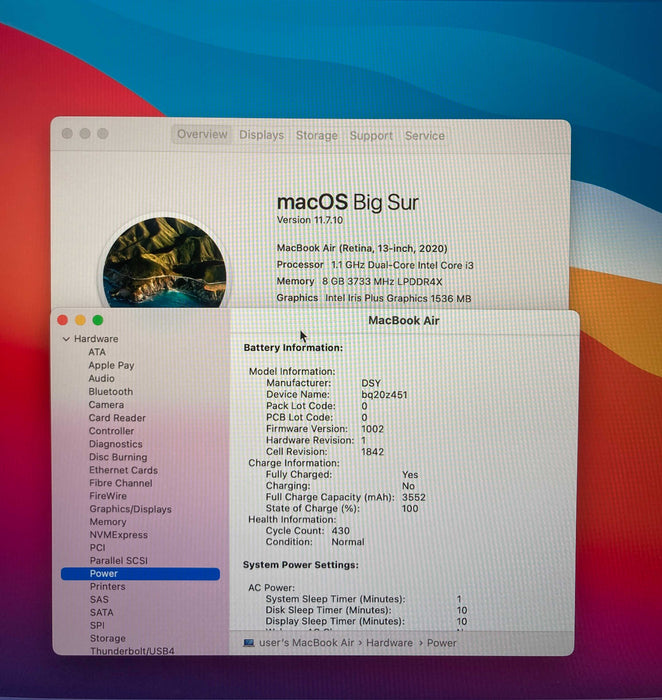Select Bluetooth in the sidebar
The width and height of the screenshot is (662, 700).
[111, 392]
